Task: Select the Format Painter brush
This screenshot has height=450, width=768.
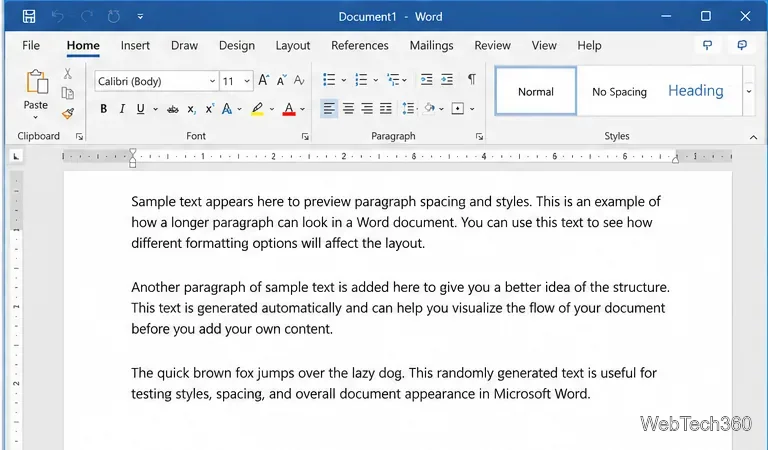Action: click(x=68, y=114)
